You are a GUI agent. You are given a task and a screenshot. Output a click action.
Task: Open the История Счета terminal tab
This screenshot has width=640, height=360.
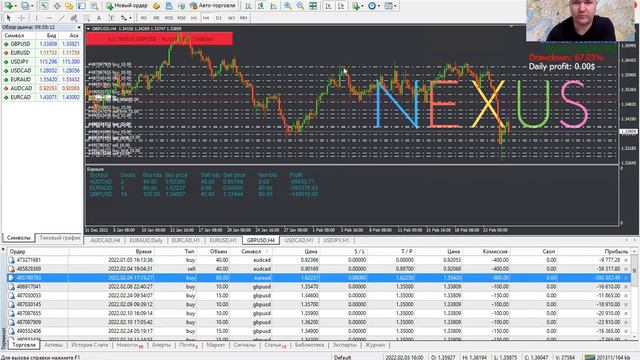pyautogui.click(x=89, y=345)
